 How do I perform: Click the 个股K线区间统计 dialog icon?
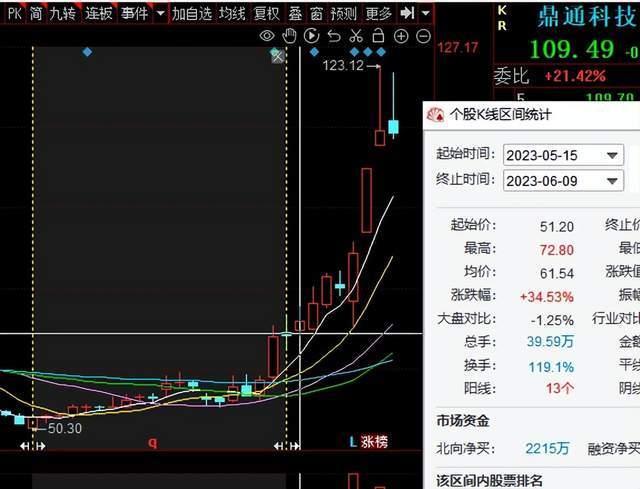[x=435, y=115]
